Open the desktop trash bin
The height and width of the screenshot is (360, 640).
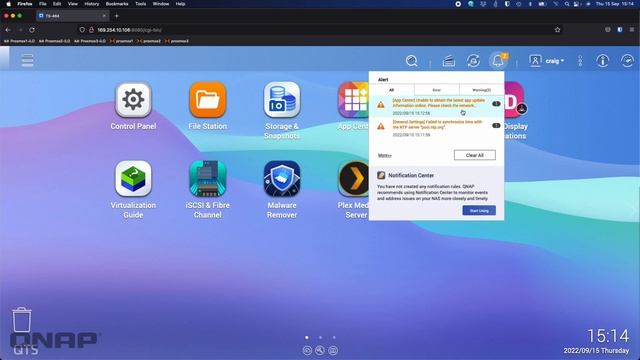[22, 320]
